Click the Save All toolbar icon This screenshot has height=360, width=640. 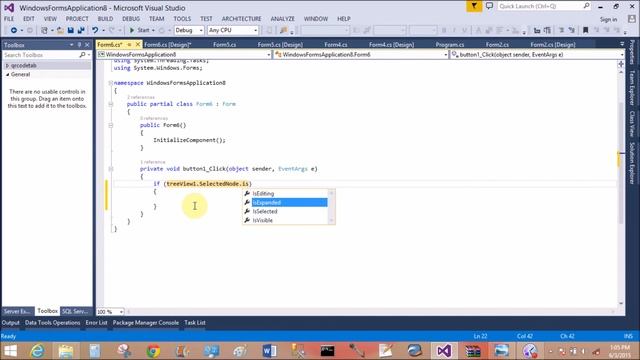pyautogui.click(x=81, y=30)
